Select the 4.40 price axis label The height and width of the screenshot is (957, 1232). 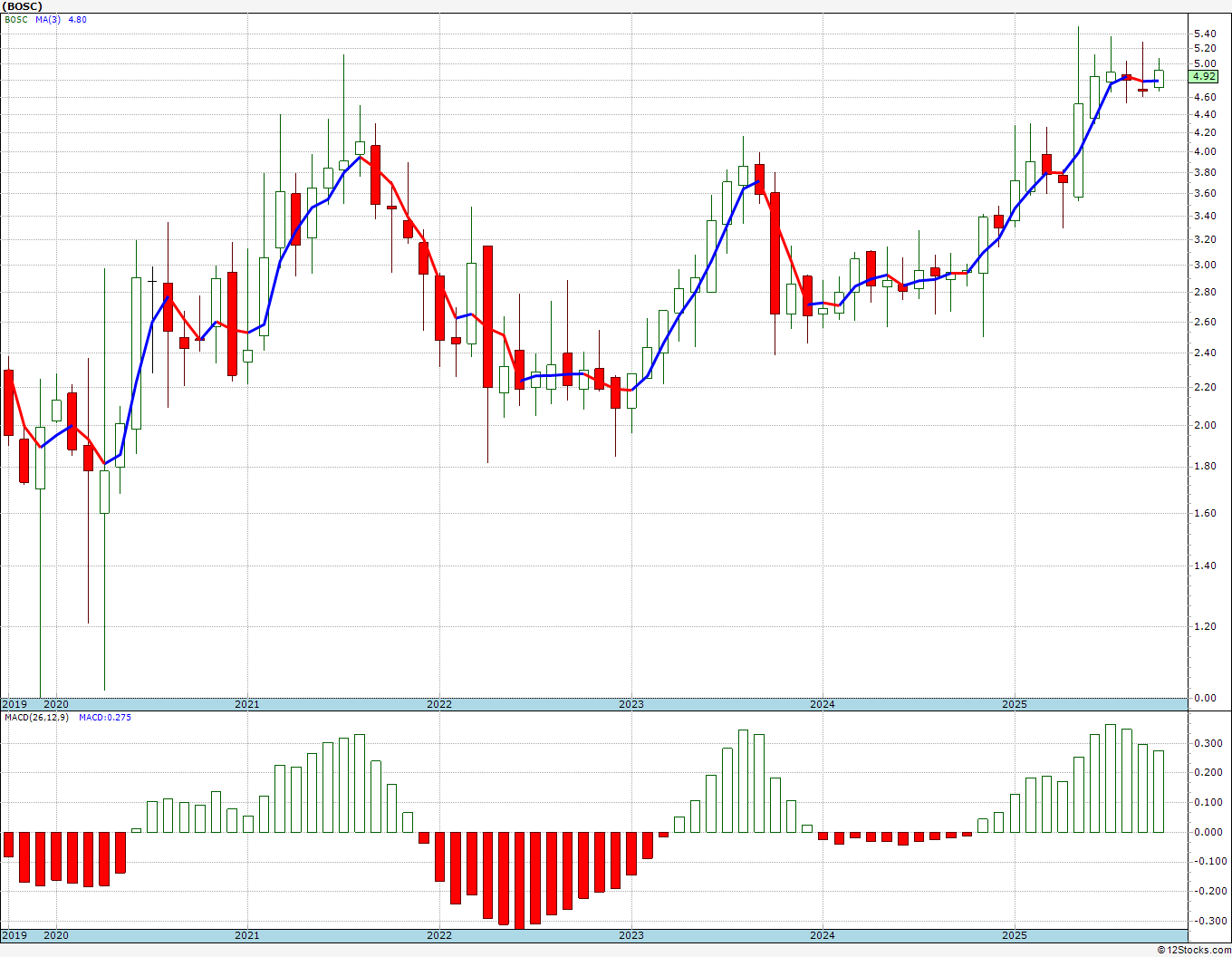[x=1205, y=114]
